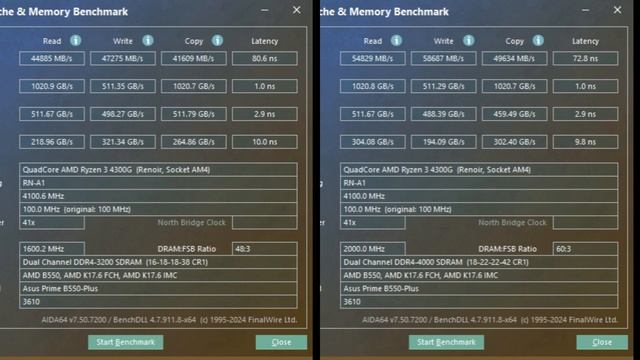This screenshot has height=360, width=640.
Task: Close right window via title bar X
Action: point(618,10)
